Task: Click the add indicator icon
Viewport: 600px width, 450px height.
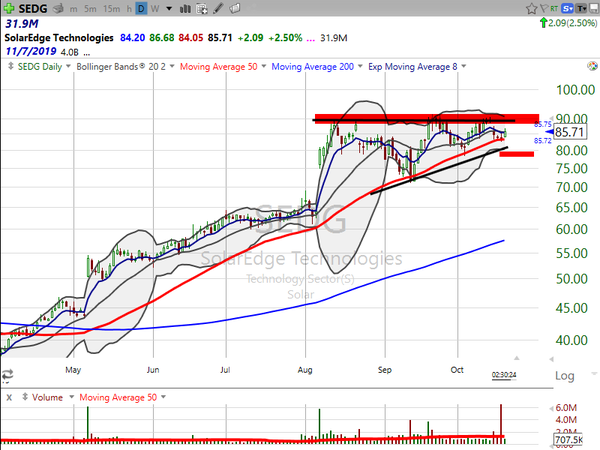Action: click(x=202, y=8)
